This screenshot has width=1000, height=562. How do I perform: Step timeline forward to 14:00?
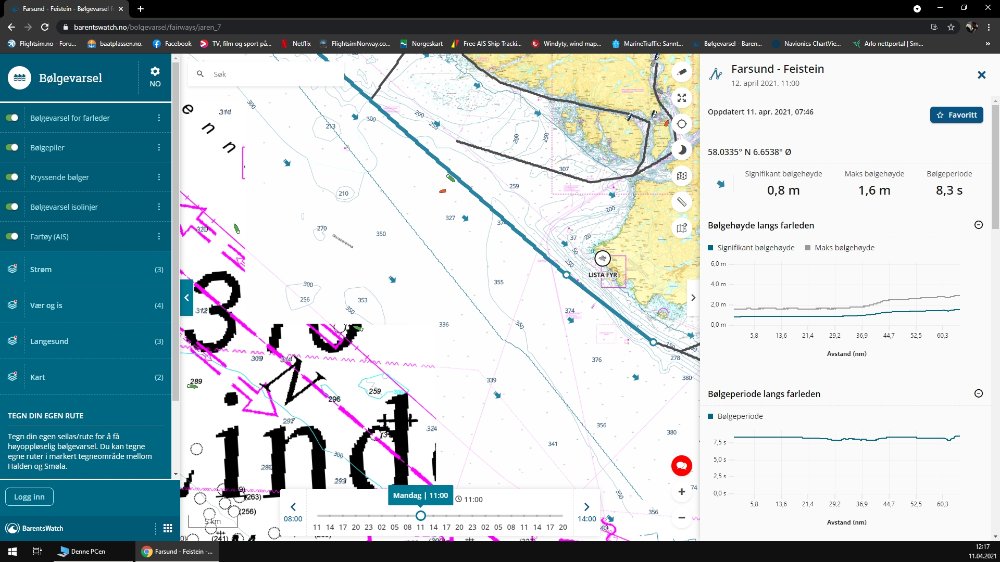click(x=587, y=512)
